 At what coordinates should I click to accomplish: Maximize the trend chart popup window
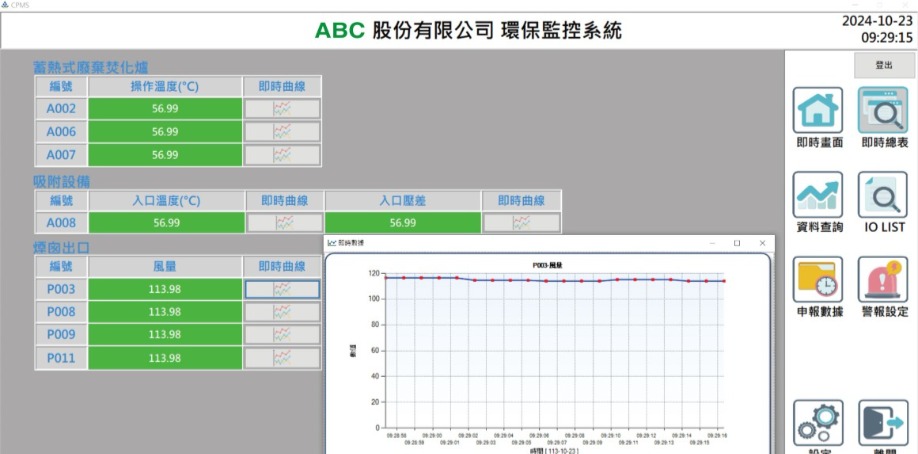(x=737, y=243)
